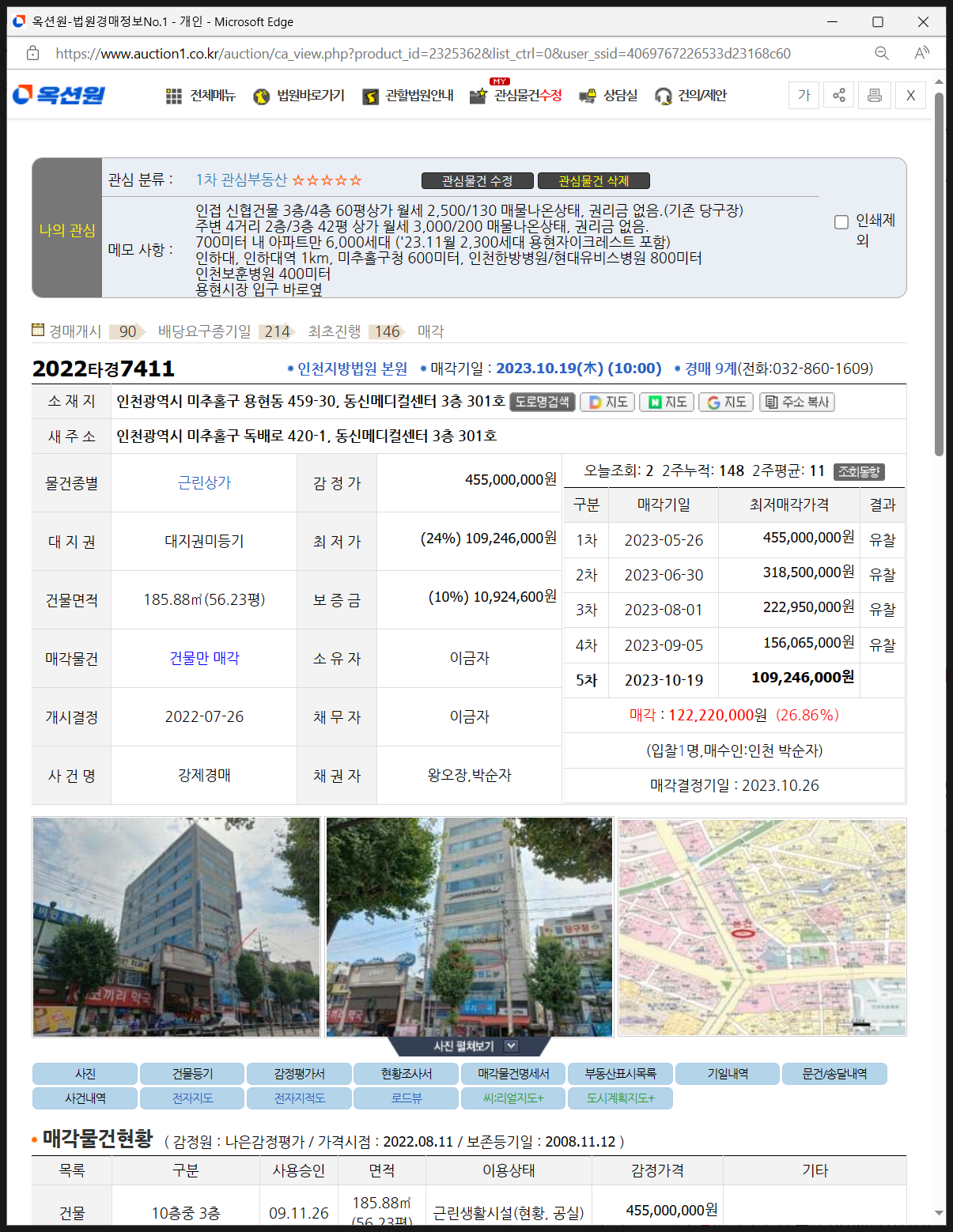Click the share icon near top right
The width and height of the screenshot is (953, 1232).
(x=838, y=95)
